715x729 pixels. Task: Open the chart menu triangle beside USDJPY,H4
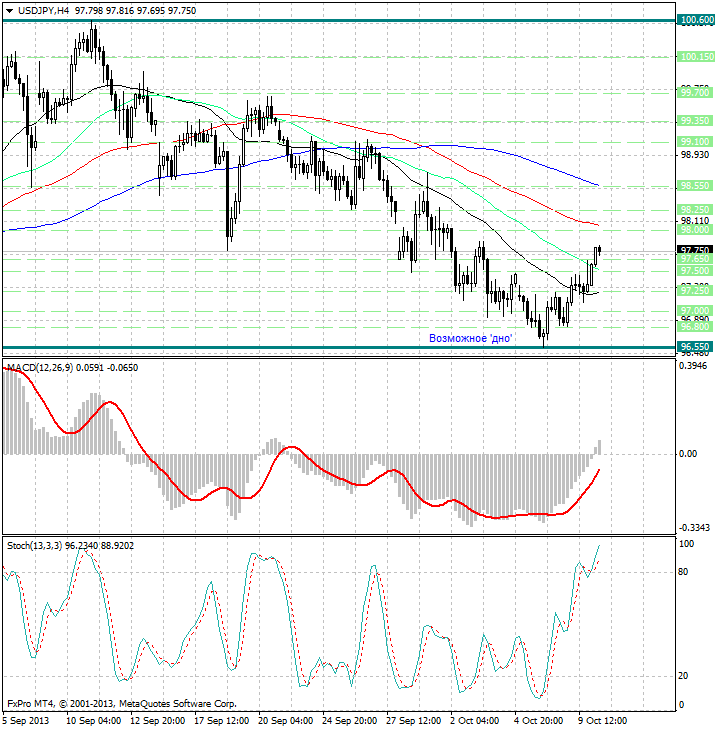tap(9, 11)
